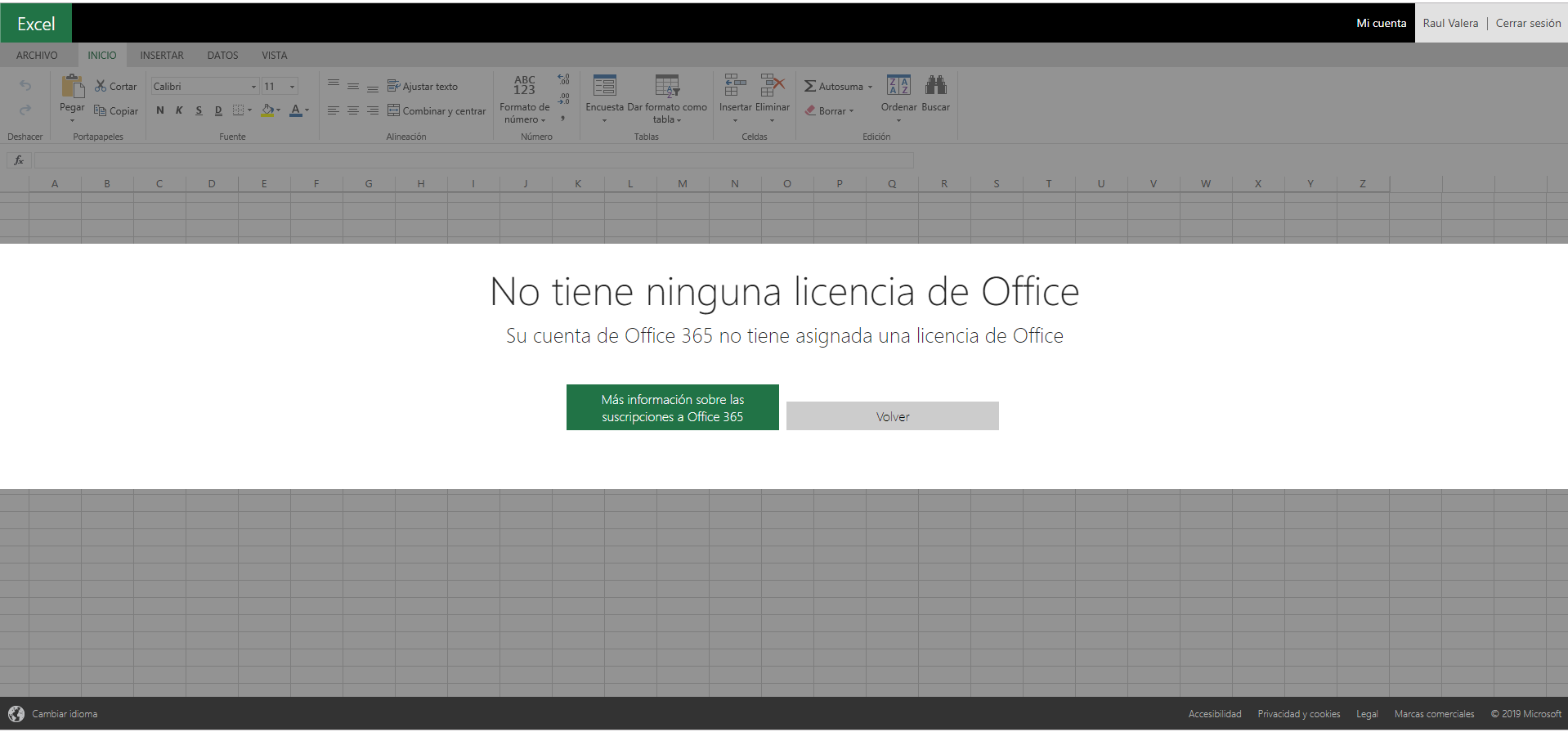Viewport: 1568px width, 732px height.
Task: Select column A header
Action: [x=55, y=184]
